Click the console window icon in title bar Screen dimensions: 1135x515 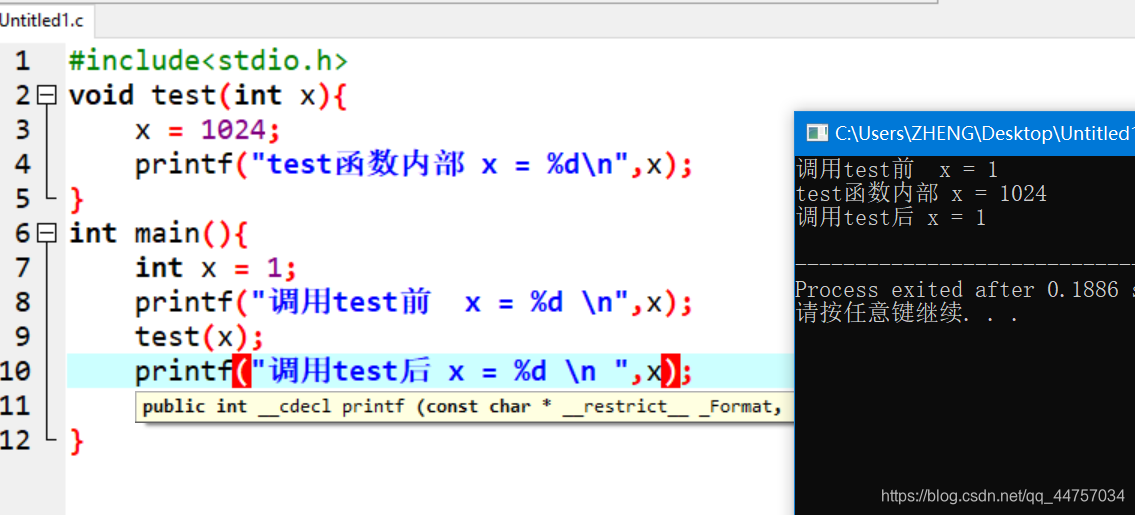pos(817,133)
